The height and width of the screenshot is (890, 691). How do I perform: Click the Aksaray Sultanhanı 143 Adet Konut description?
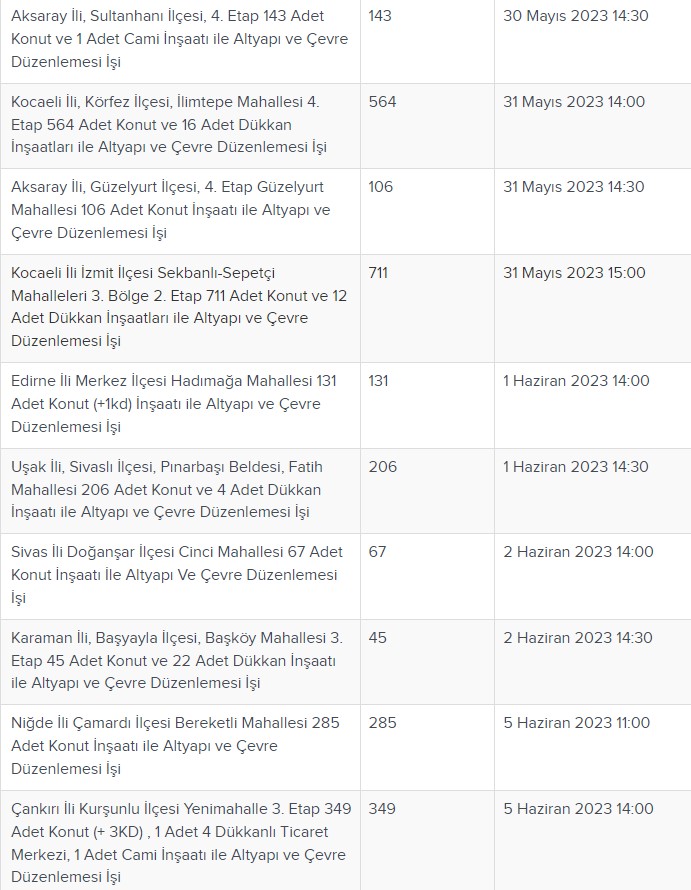click(x=179, y=39)
